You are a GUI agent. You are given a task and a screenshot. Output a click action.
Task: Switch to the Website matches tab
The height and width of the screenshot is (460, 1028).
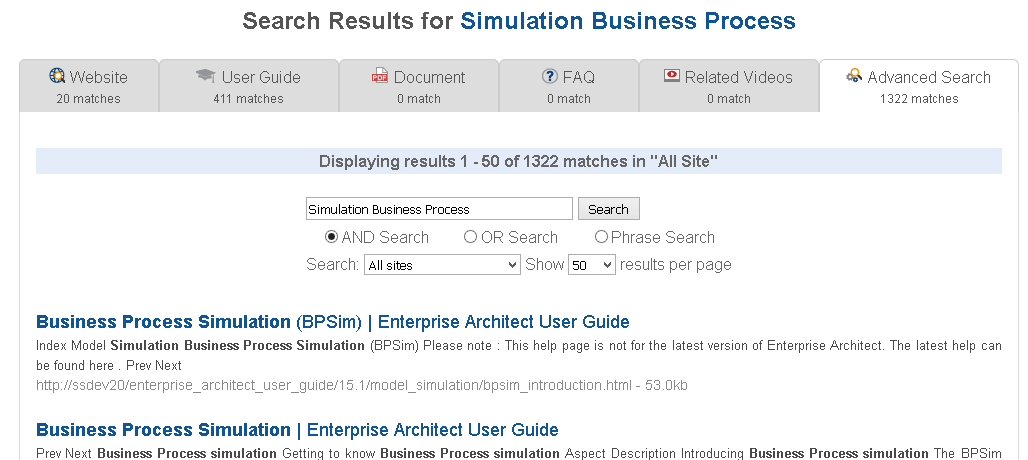click(88, 86)
